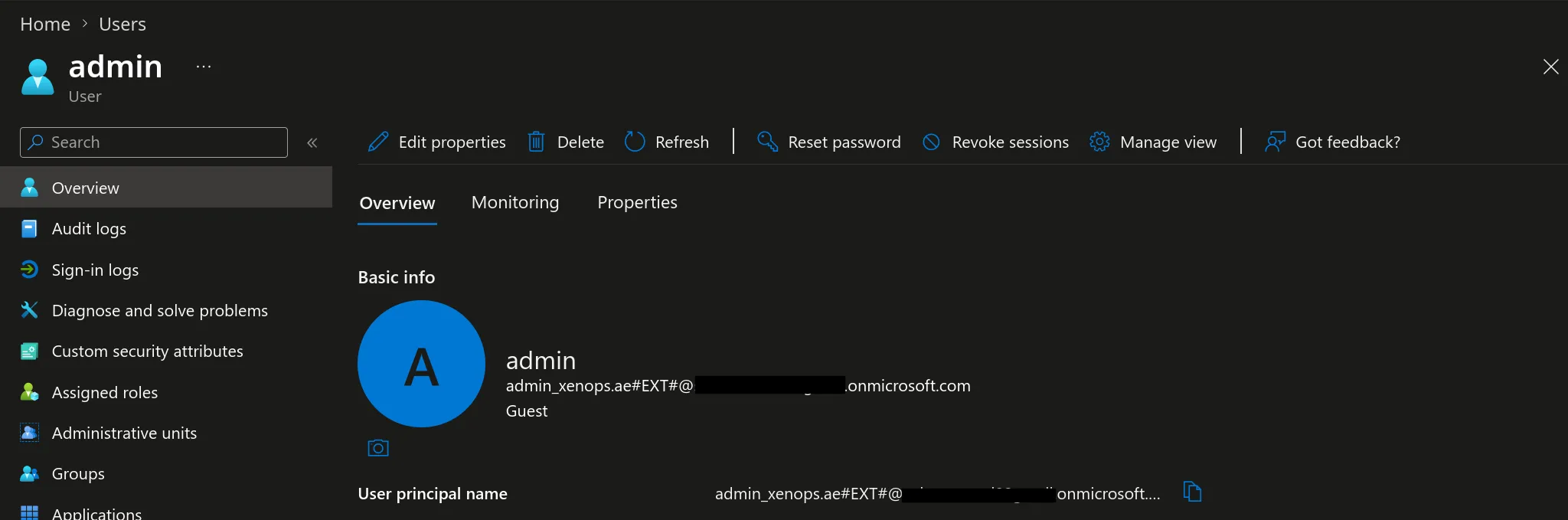Go to Home breadcrumb link
Viewport: 1568px width, 520px height.
click(x=45, y=25)
